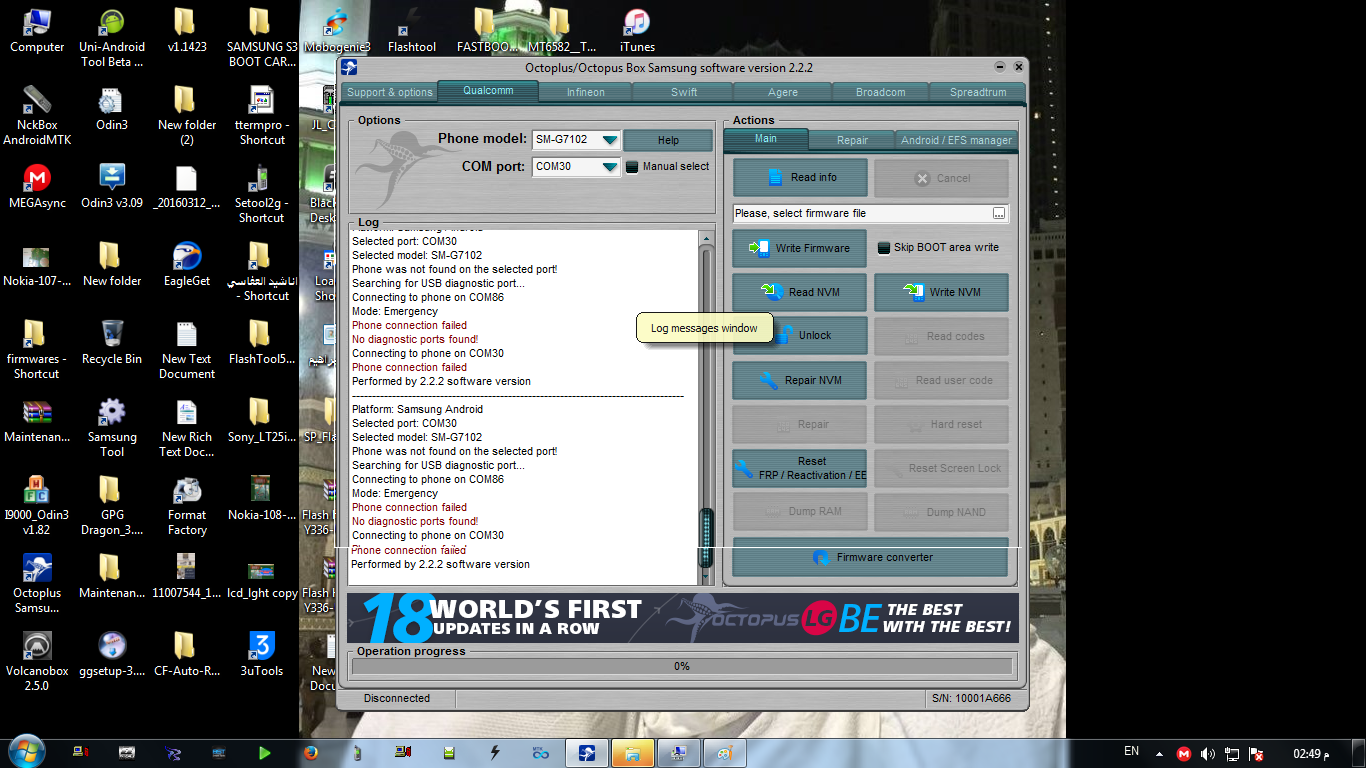
Task: Launch Firefox from the taskbar
Action: pyautogui.click(x=310, y=753)
